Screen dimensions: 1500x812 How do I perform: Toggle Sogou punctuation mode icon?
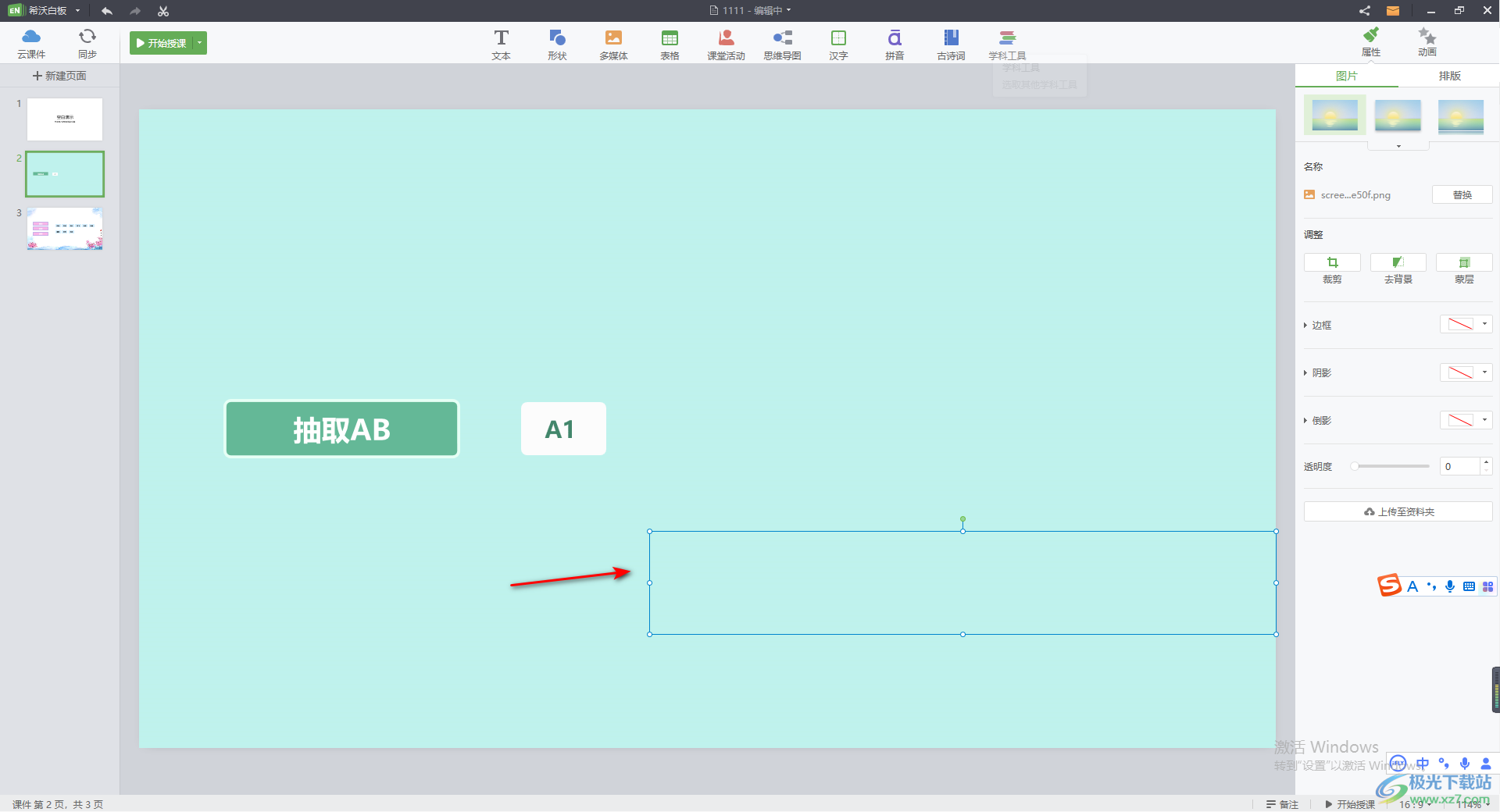(1431, 586)
